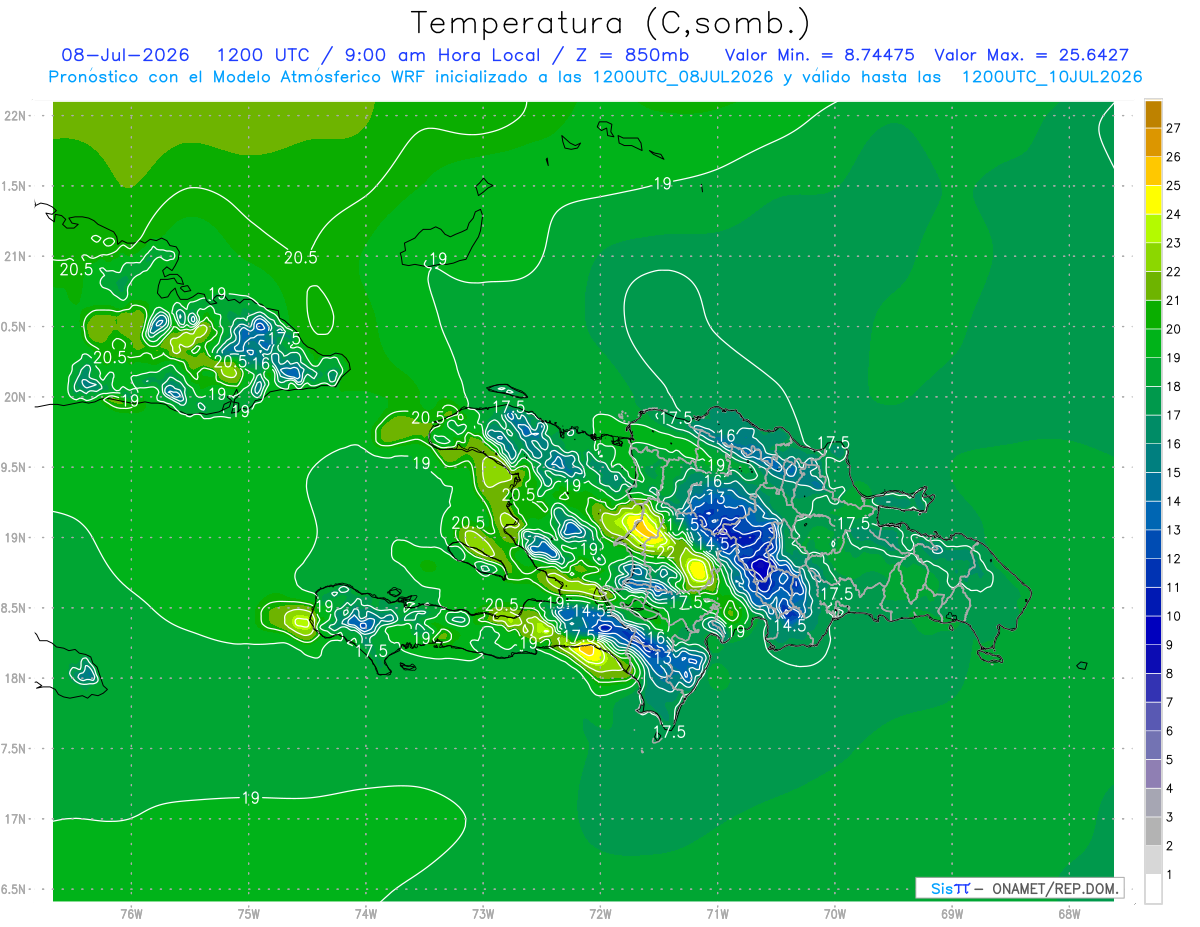Click the "17N" latitude axis label

16,819
